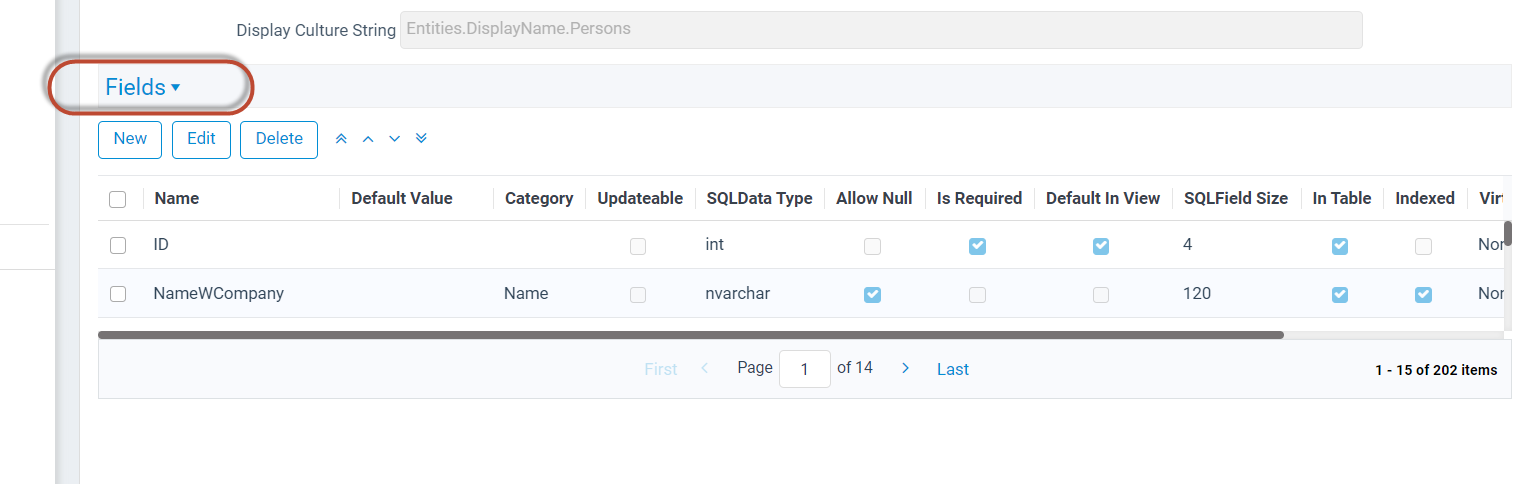
Task: Click the Delete field button
Action: point(279,139)
